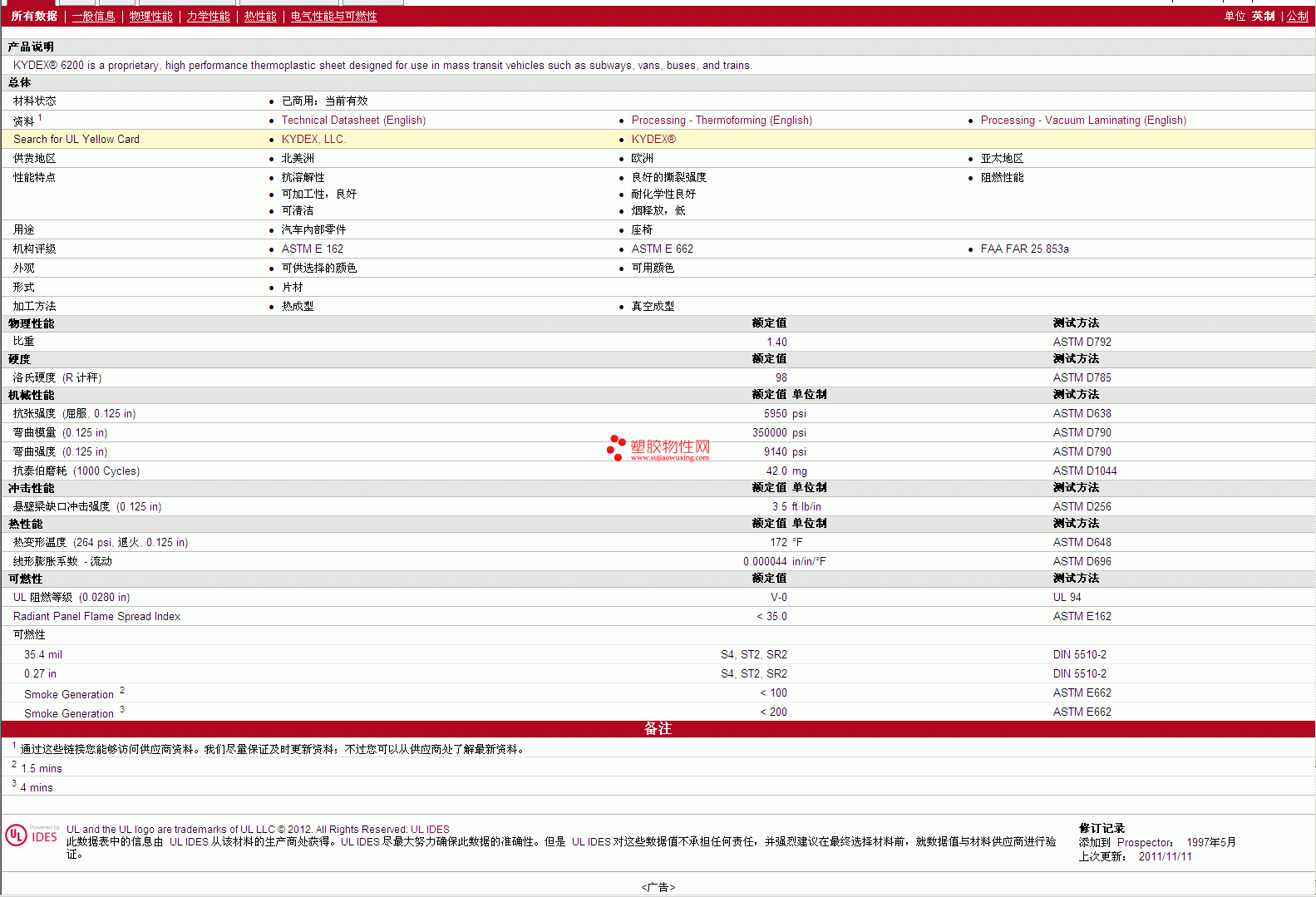
Task: Switch to the 电气性能与可燃性 tab
Action: [x=333, y=16]
